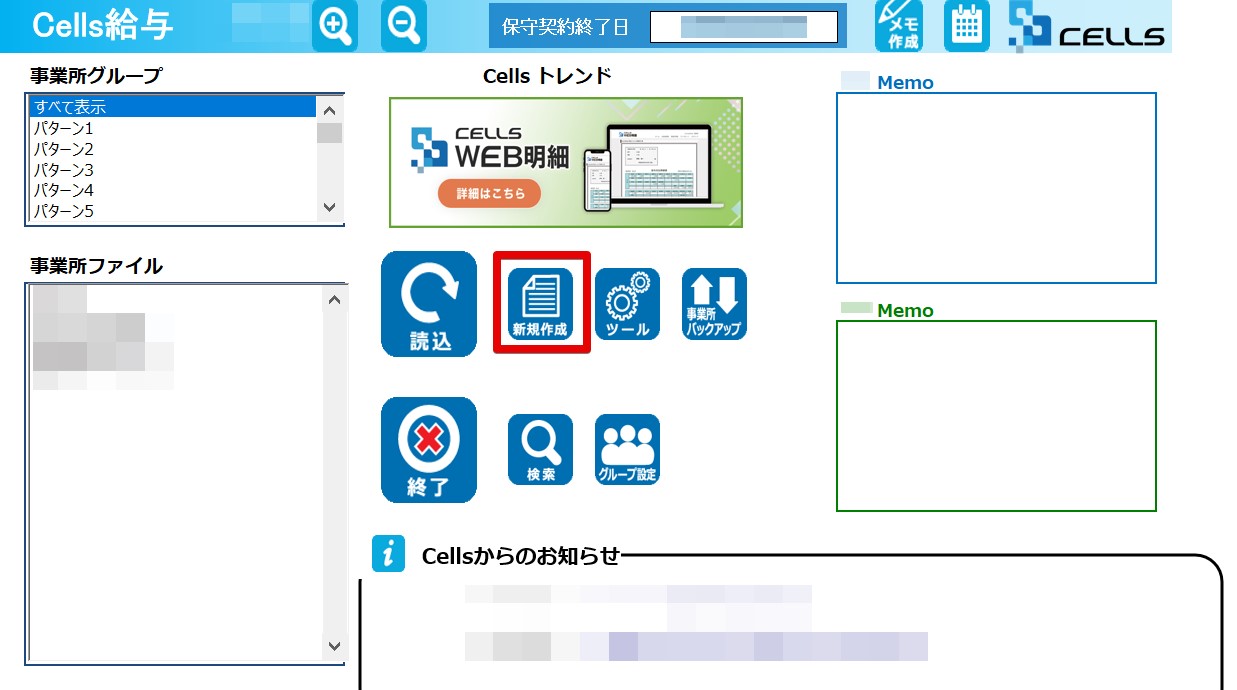Click up arrow of 事業所ファイル scrollbar
Image resolution: width=1237 pixels, height=690 pixels.
[335, 298]
